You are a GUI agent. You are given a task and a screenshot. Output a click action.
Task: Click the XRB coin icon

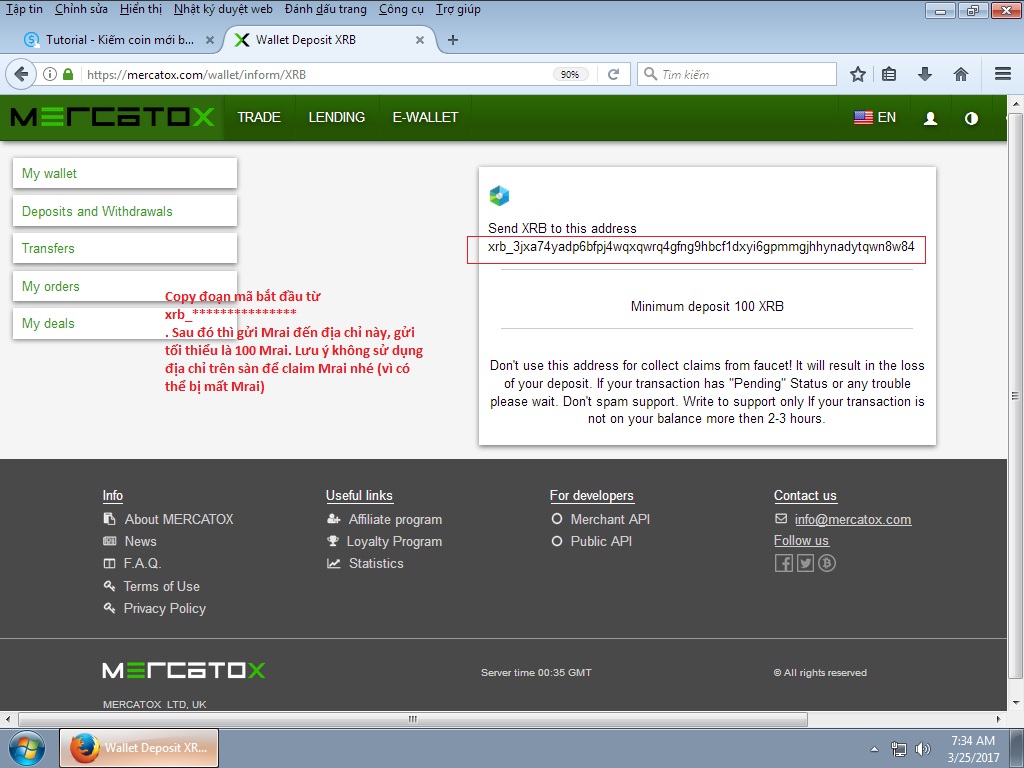tap(499, 195)
